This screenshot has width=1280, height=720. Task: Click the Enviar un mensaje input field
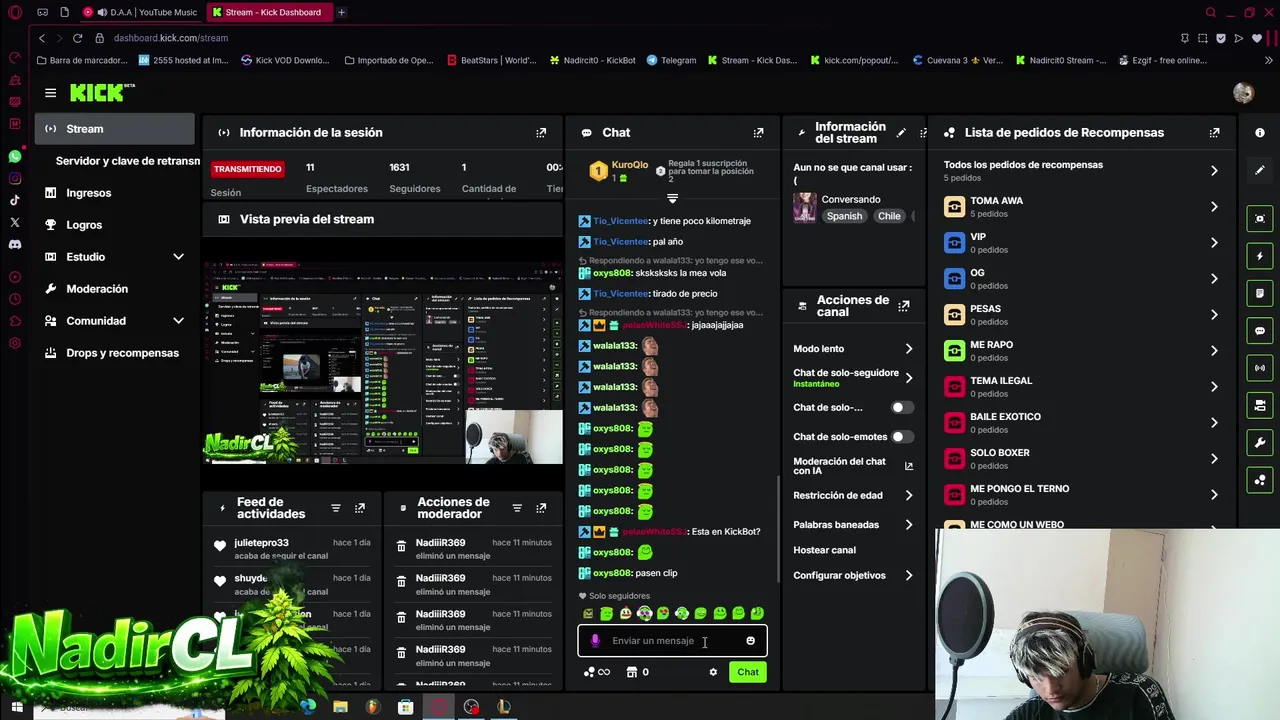click(672, 641)
